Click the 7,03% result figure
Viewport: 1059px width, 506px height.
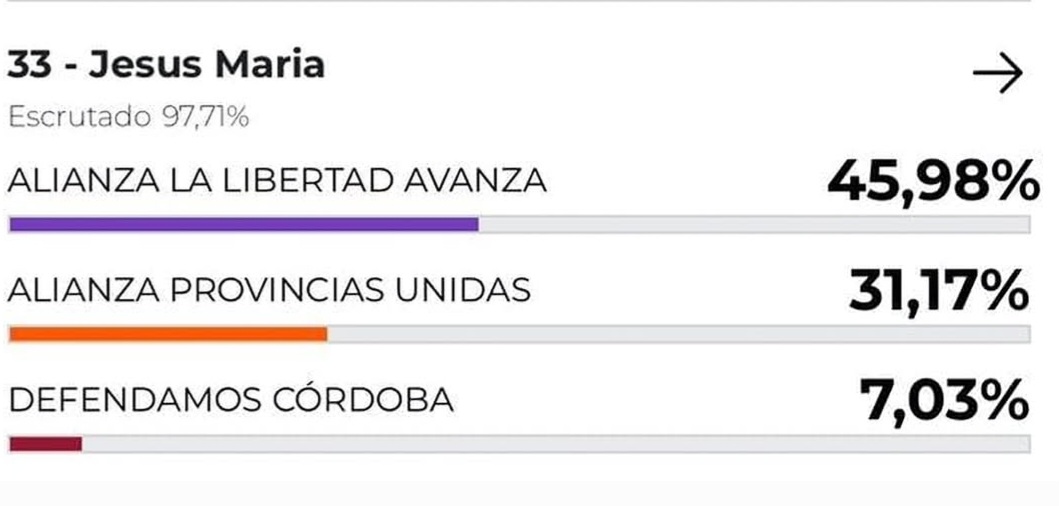[943, 400]
